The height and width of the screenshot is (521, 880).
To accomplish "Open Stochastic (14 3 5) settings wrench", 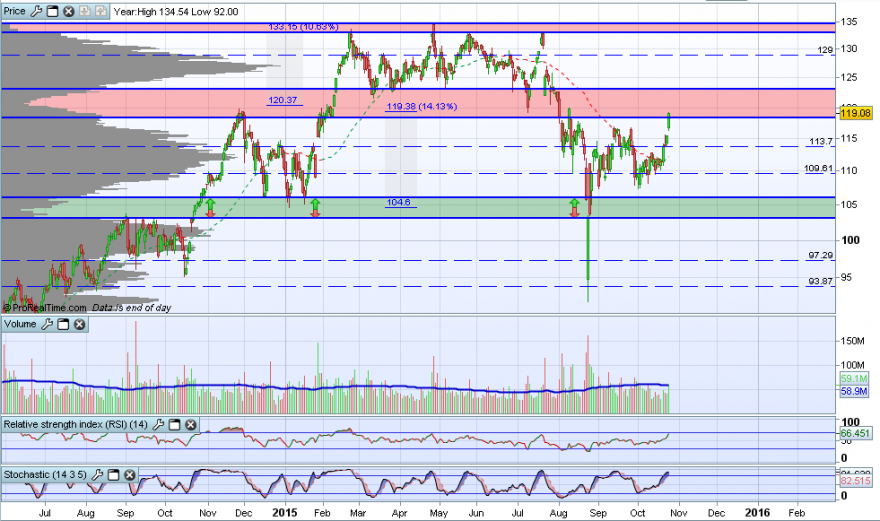I will point(97,475).
